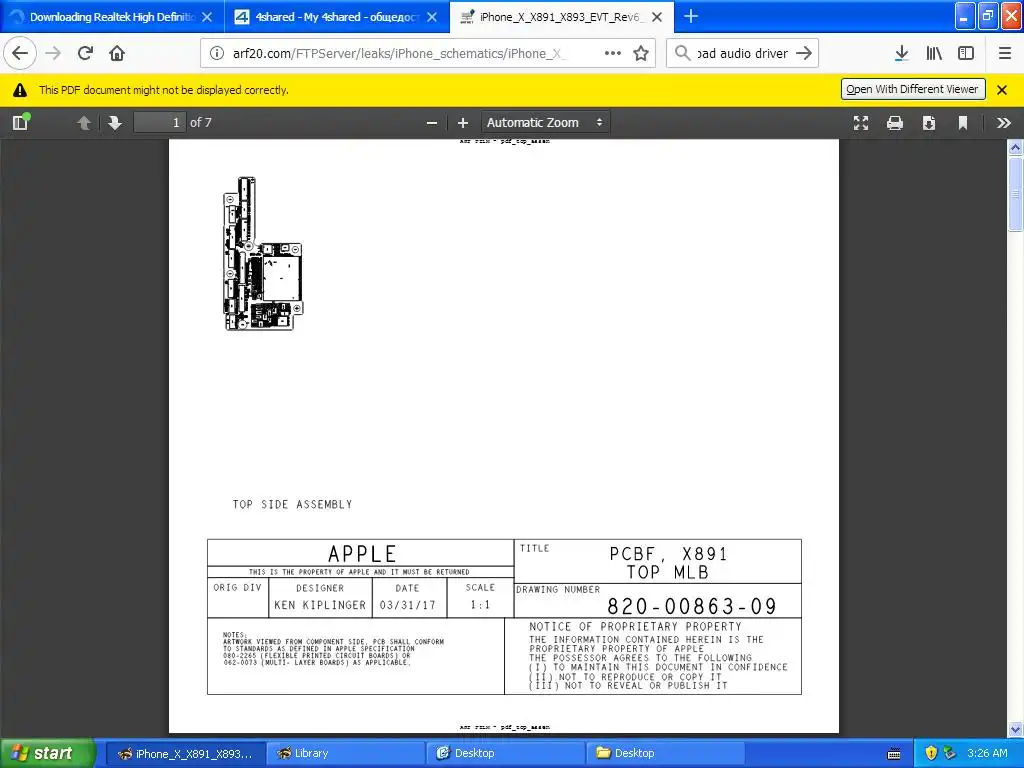The width and height of the screenshot is (1024, 768).
Task: Go to previous PDF page
Action: pos(84,122)
